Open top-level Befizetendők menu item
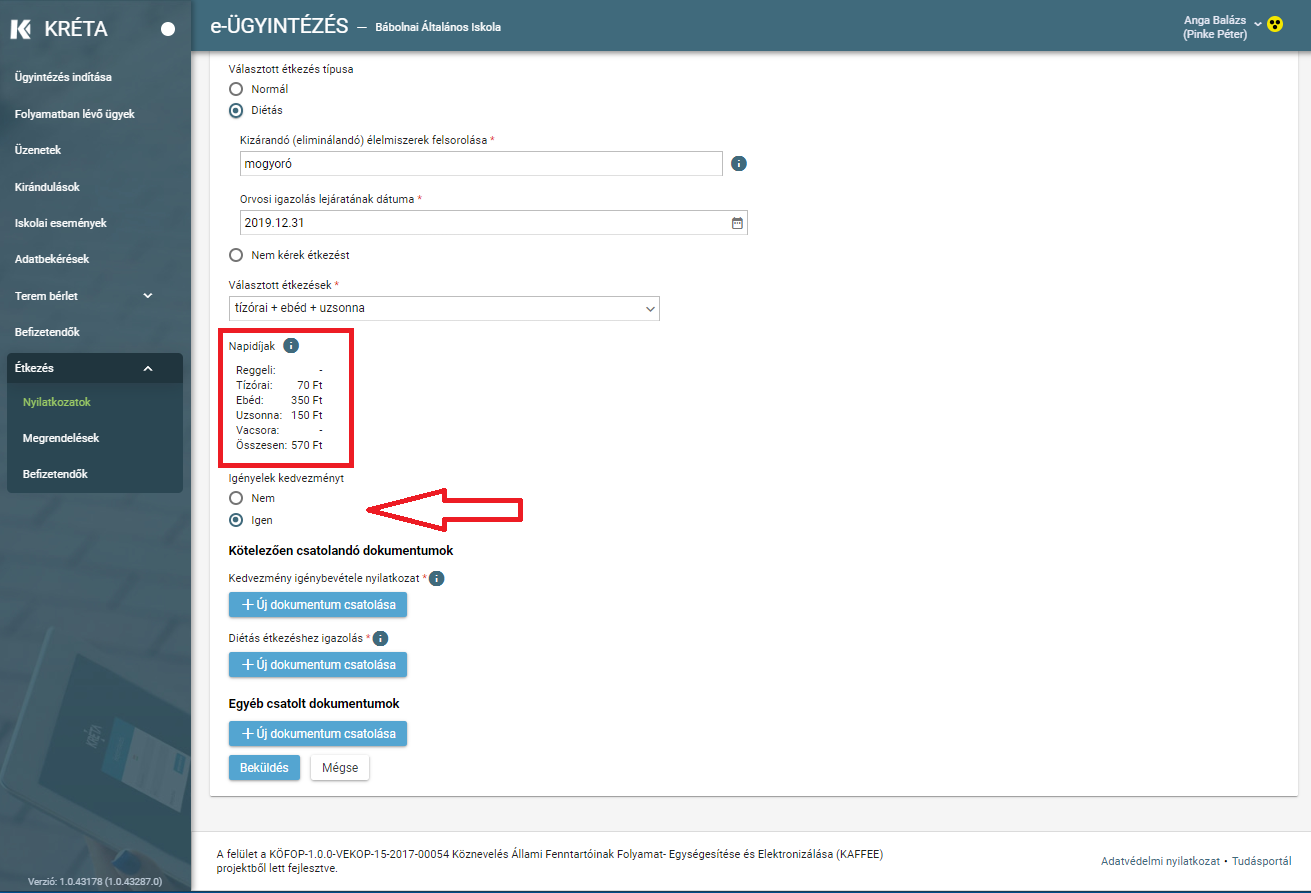 coord(47,332)
